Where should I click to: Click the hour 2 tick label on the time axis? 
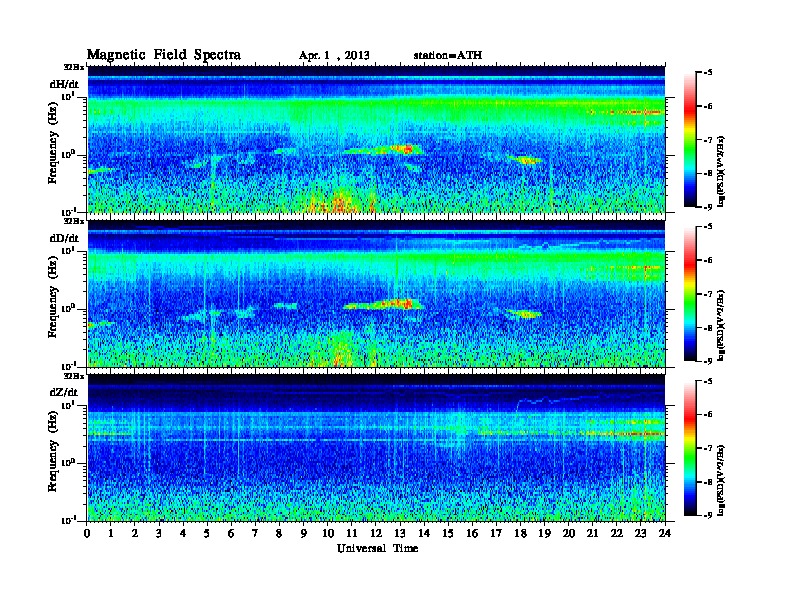[x=135, y=533]
